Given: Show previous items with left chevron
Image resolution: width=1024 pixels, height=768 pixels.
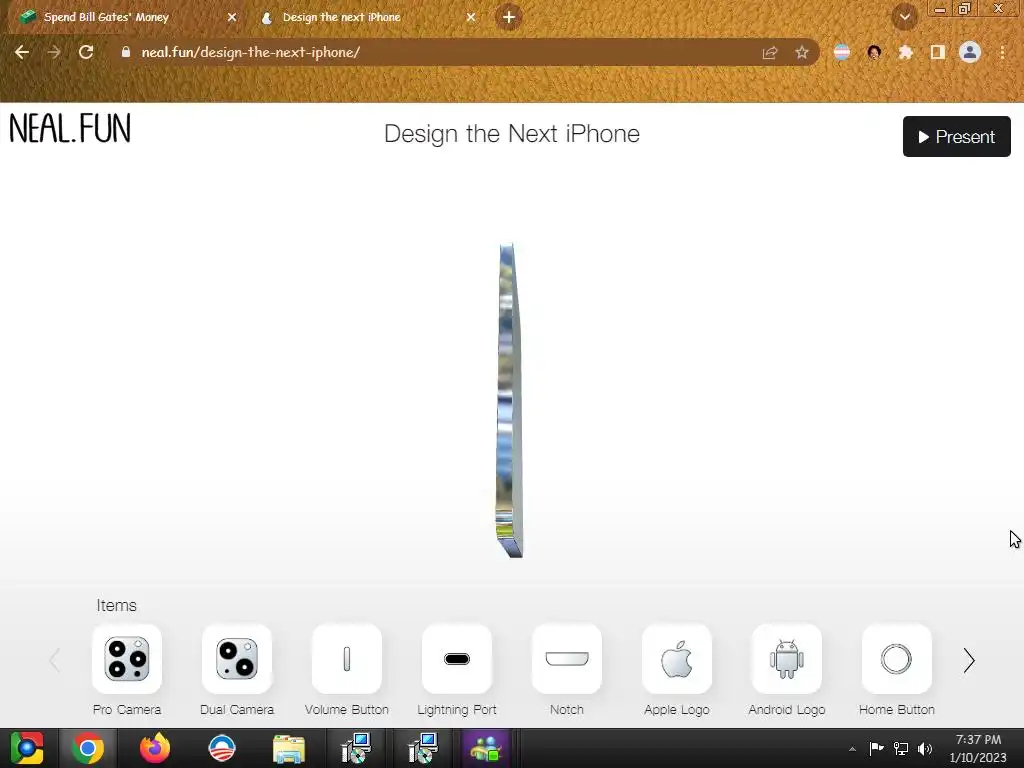Looking at the screenshot, I should click(x=55, y=660).
